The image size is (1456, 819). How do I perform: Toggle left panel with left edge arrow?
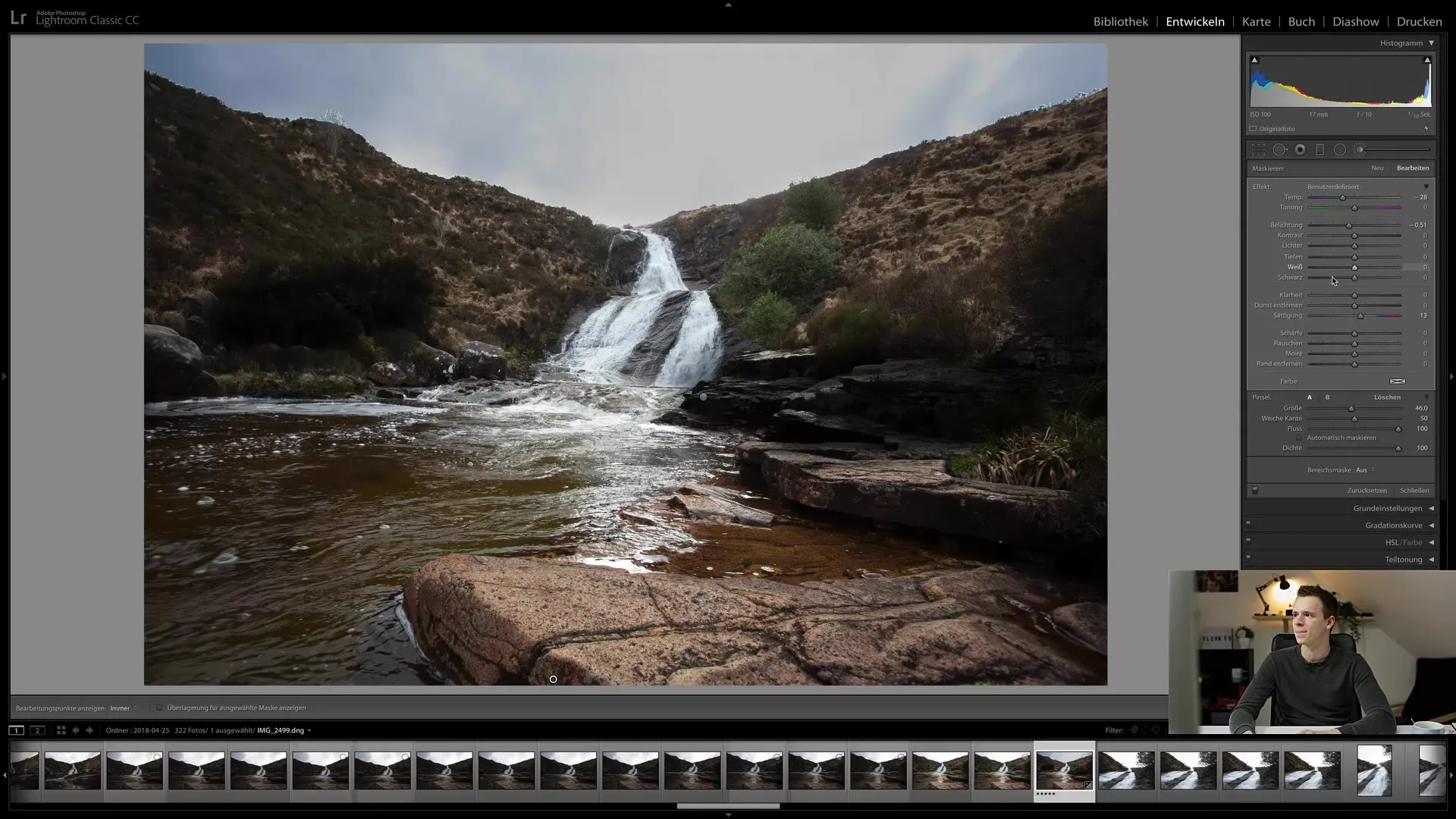click(4, 376)
